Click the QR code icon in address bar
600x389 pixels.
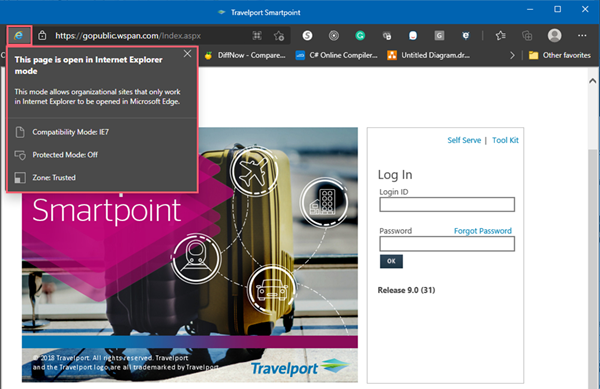point(257,36)
